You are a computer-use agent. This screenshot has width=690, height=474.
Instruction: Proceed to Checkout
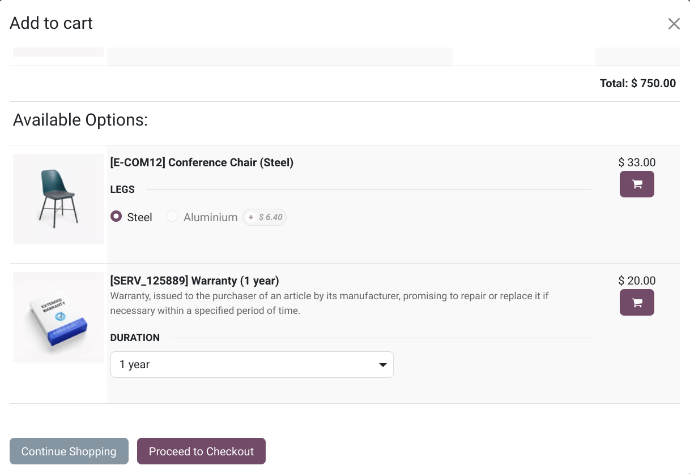tap(201, 451)
